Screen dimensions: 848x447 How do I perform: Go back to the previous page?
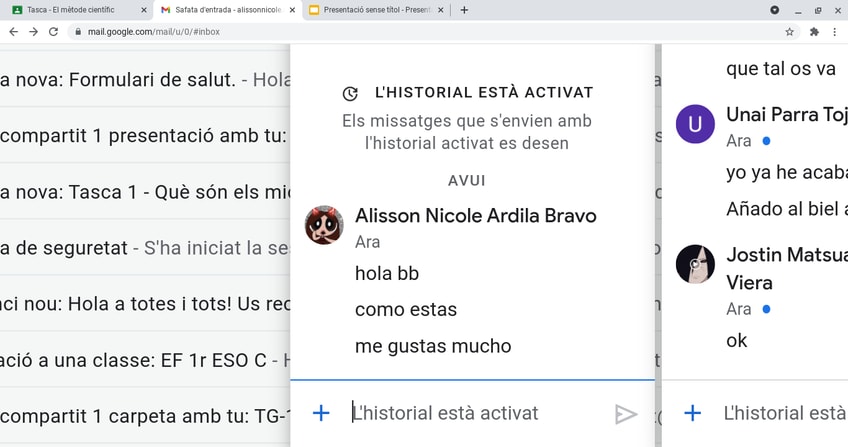14,32
